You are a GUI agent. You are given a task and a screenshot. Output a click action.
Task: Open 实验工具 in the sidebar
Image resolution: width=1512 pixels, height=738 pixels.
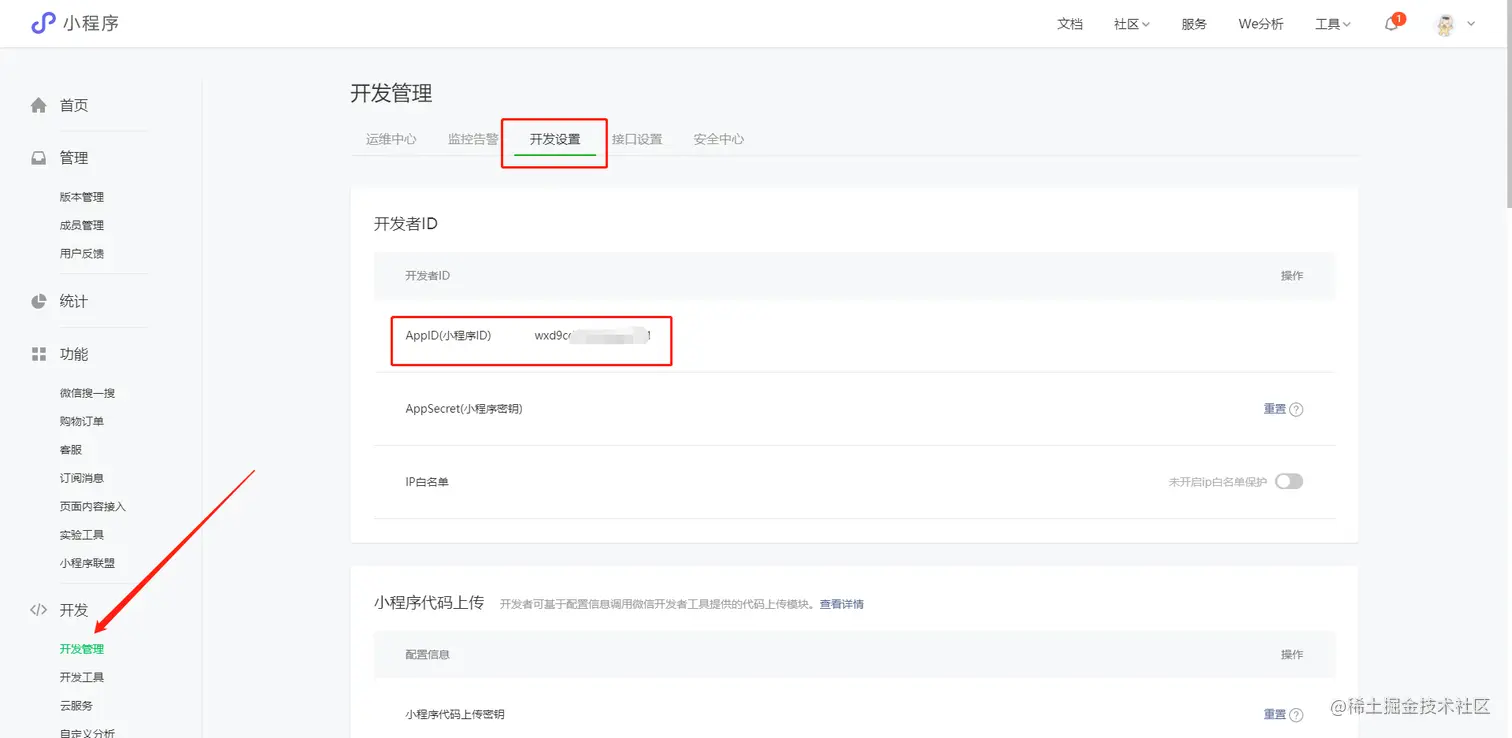pyautogui.click(x=82, y=535)
